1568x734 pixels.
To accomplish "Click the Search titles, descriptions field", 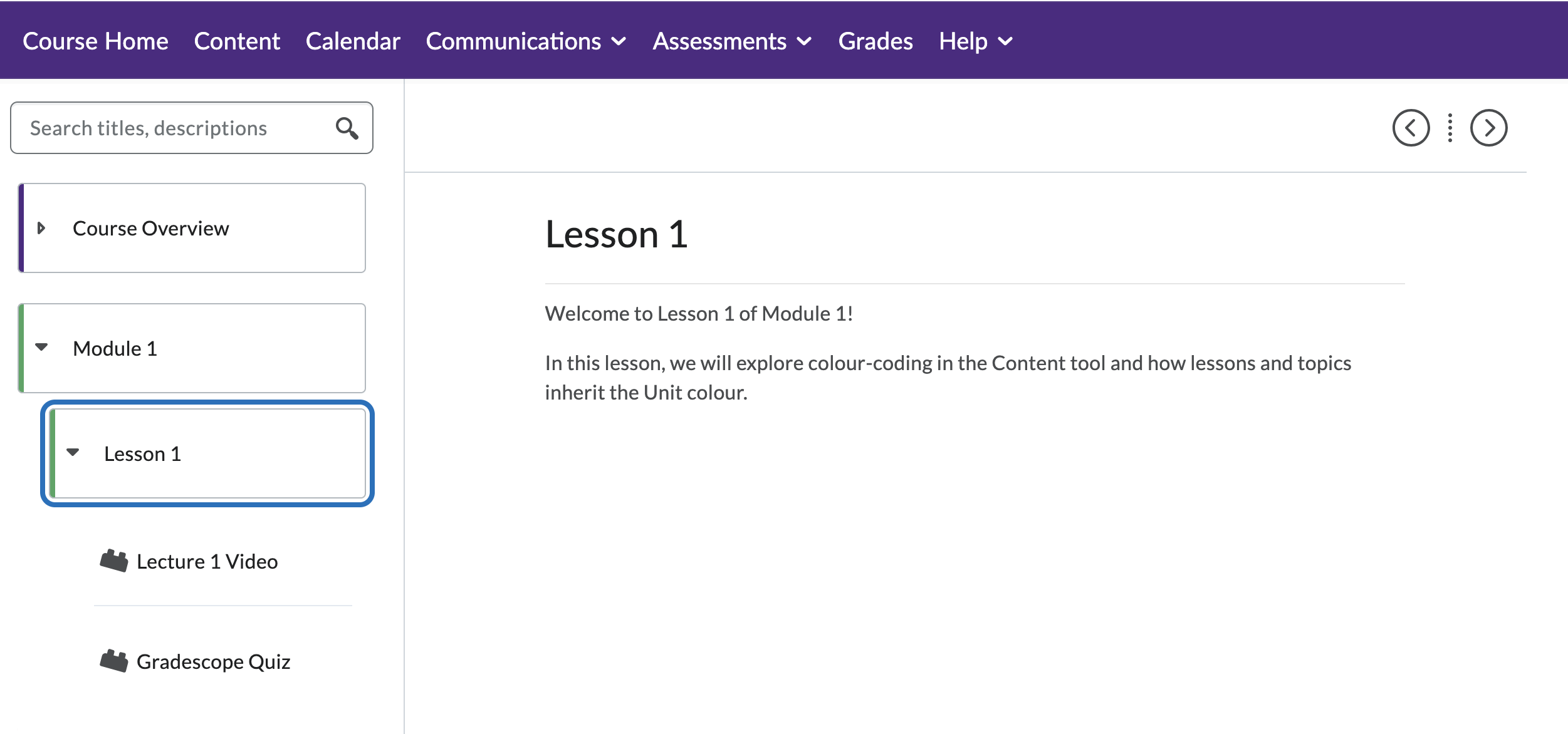I will tap(192, 128).
